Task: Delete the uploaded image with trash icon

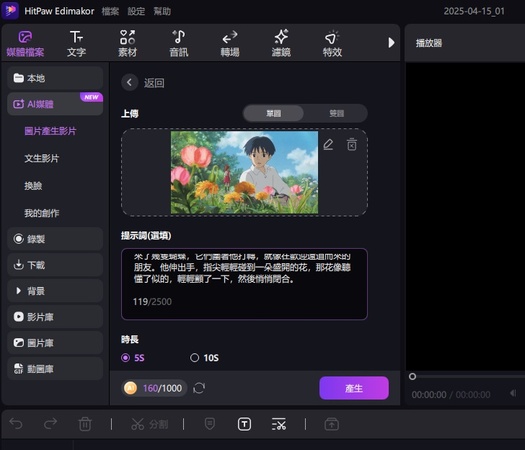Action: 352,145
